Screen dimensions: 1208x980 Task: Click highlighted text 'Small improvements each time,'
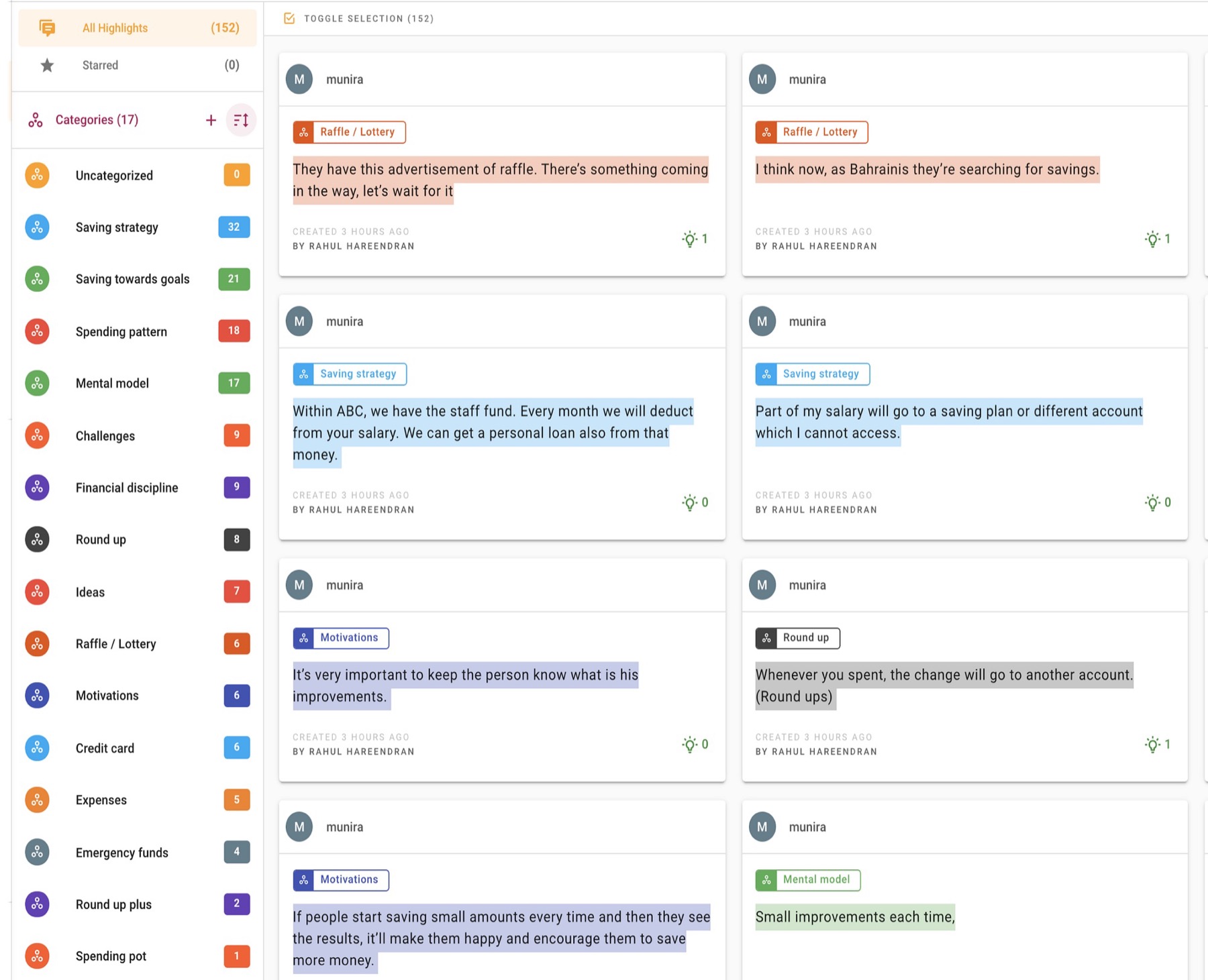(855, 917)
